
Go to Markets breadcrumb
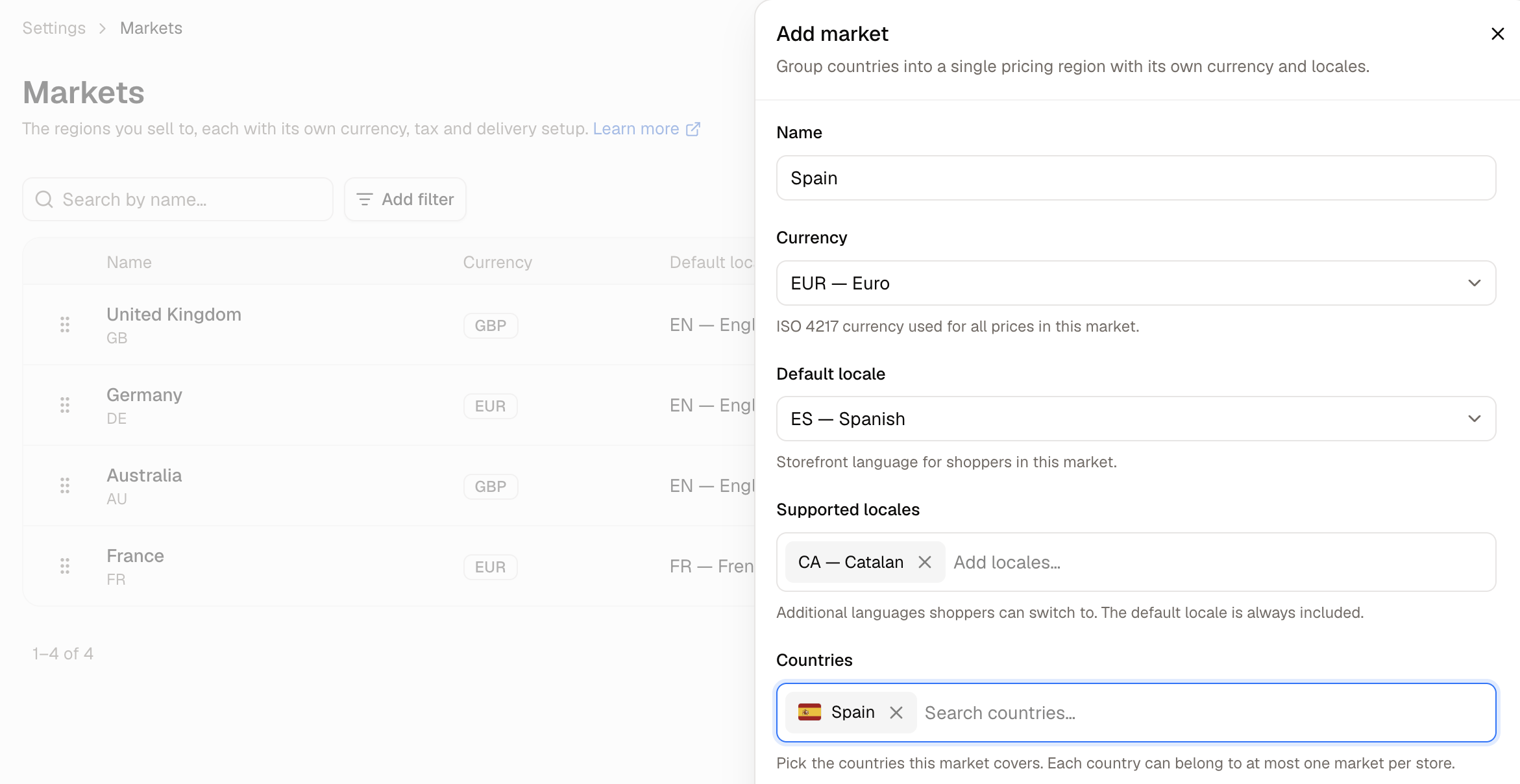pyautogui.click(x=151, y=28)
